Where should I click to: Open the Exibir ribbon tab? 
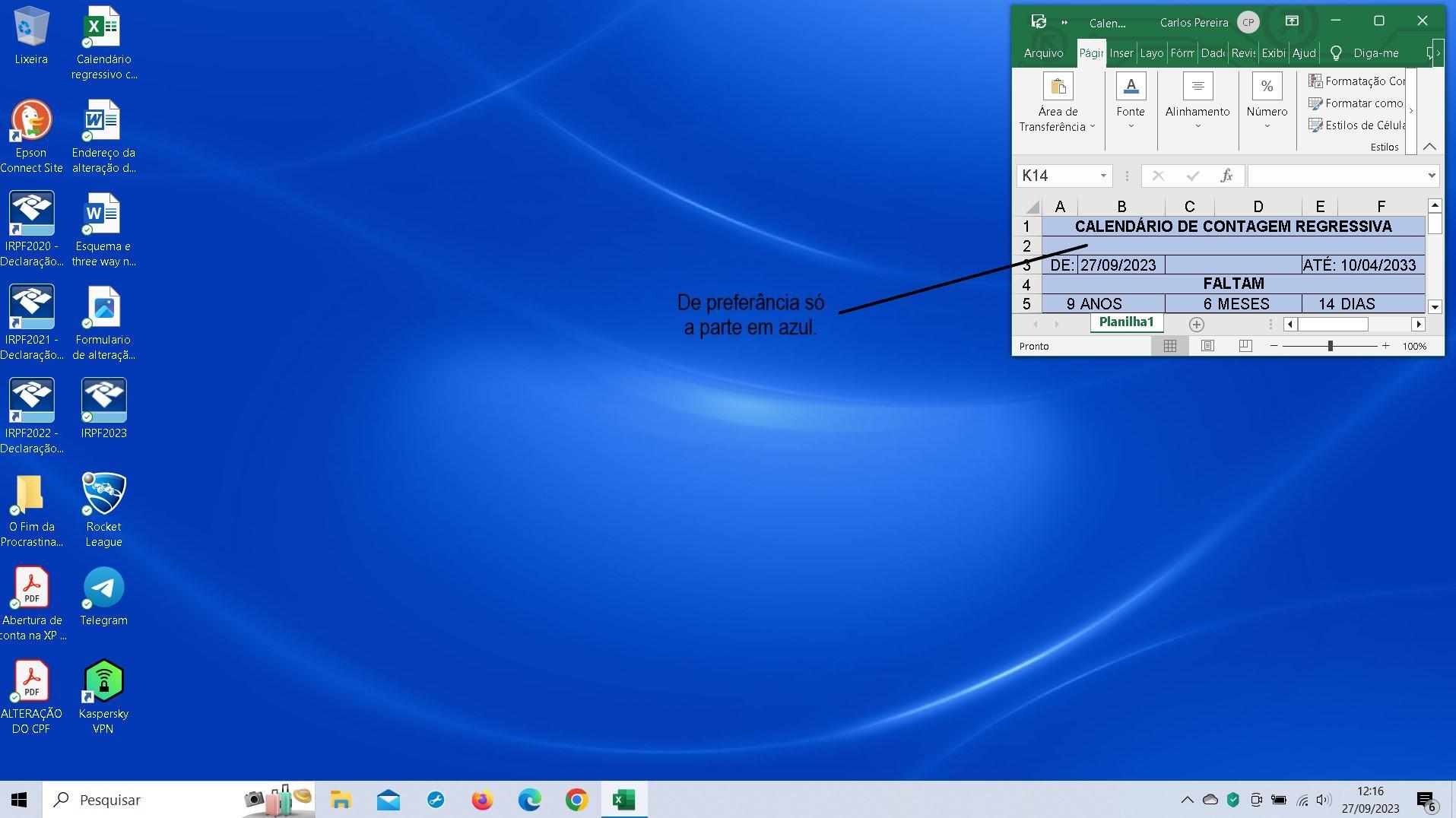(x=1274, y=53)
